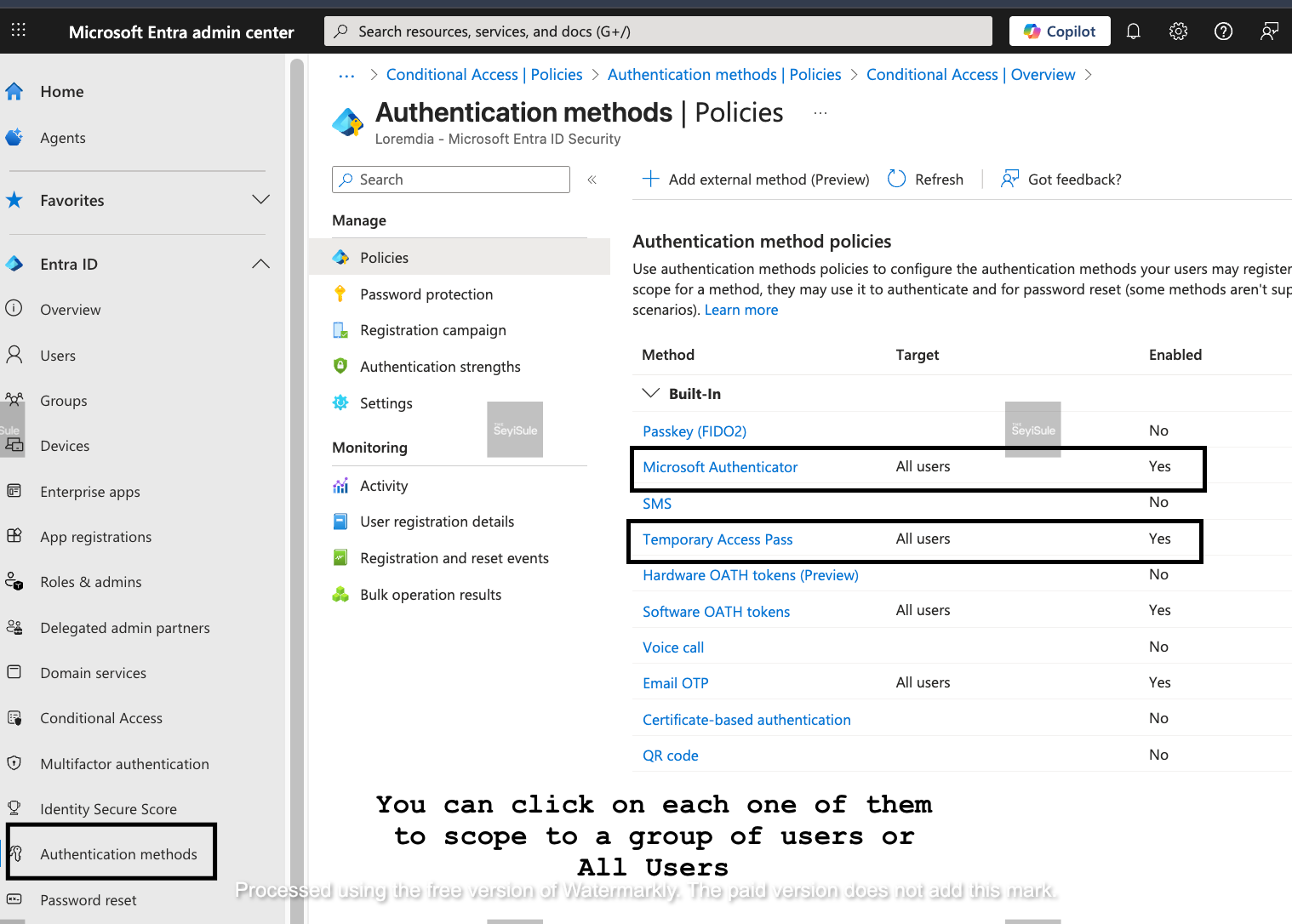The height and width of the screenshot is (924, 1292).
Task: Click the Authentication strengths shield icon
Action: coord(340,366)
